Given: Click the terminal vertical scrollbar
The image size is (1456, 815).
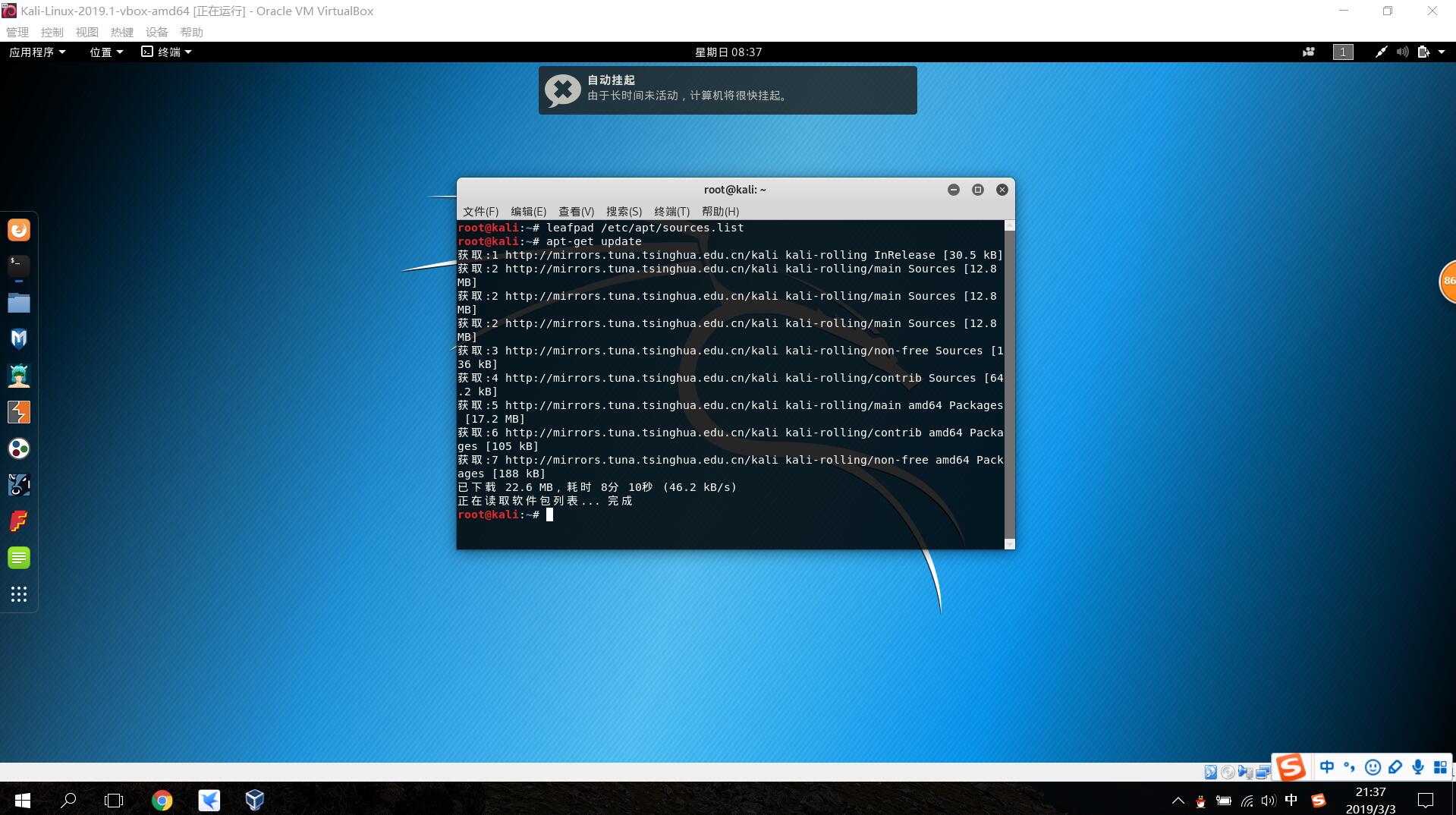Looking at the screenshot, I should click(x=1009, y=385).
